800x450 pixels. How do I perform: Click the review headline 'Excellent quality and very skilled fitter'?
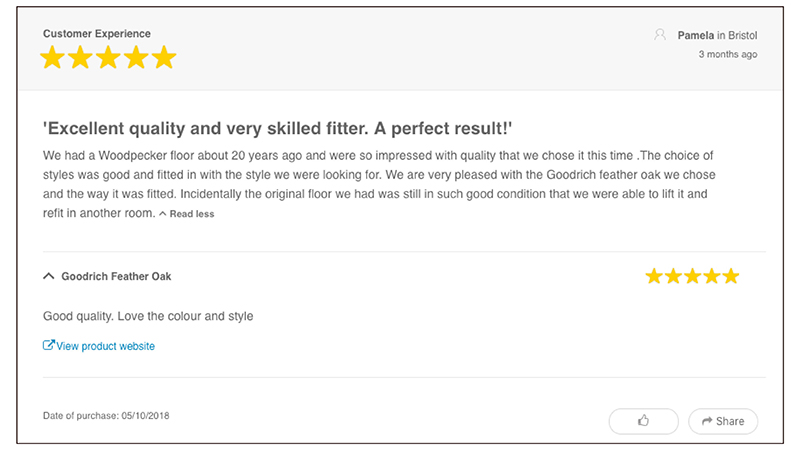click(x=278, y=129)
